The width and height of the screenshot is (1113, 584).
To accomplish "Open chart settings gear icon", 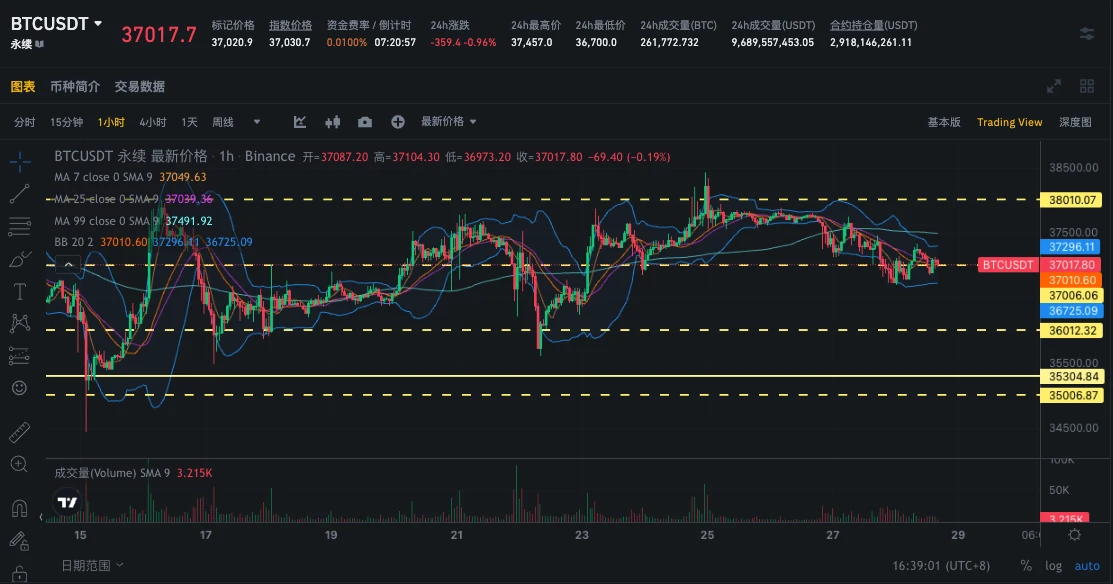I will pos(1075,535).
